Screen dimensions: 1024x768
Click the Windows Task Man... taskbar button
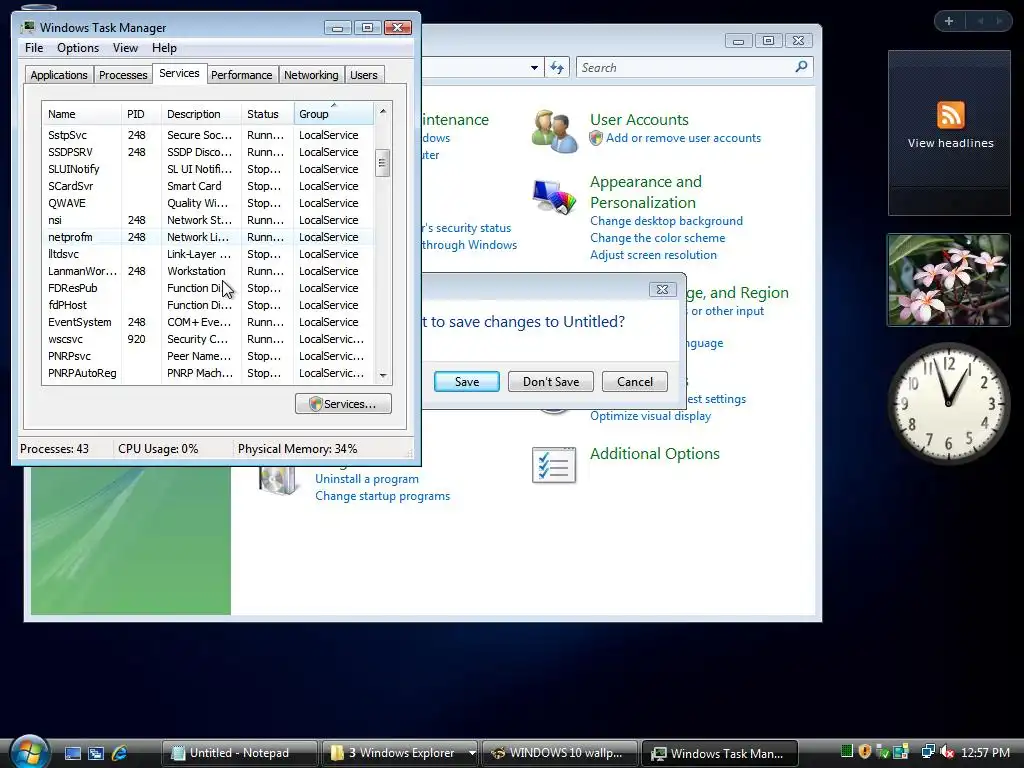pos(720,753)
